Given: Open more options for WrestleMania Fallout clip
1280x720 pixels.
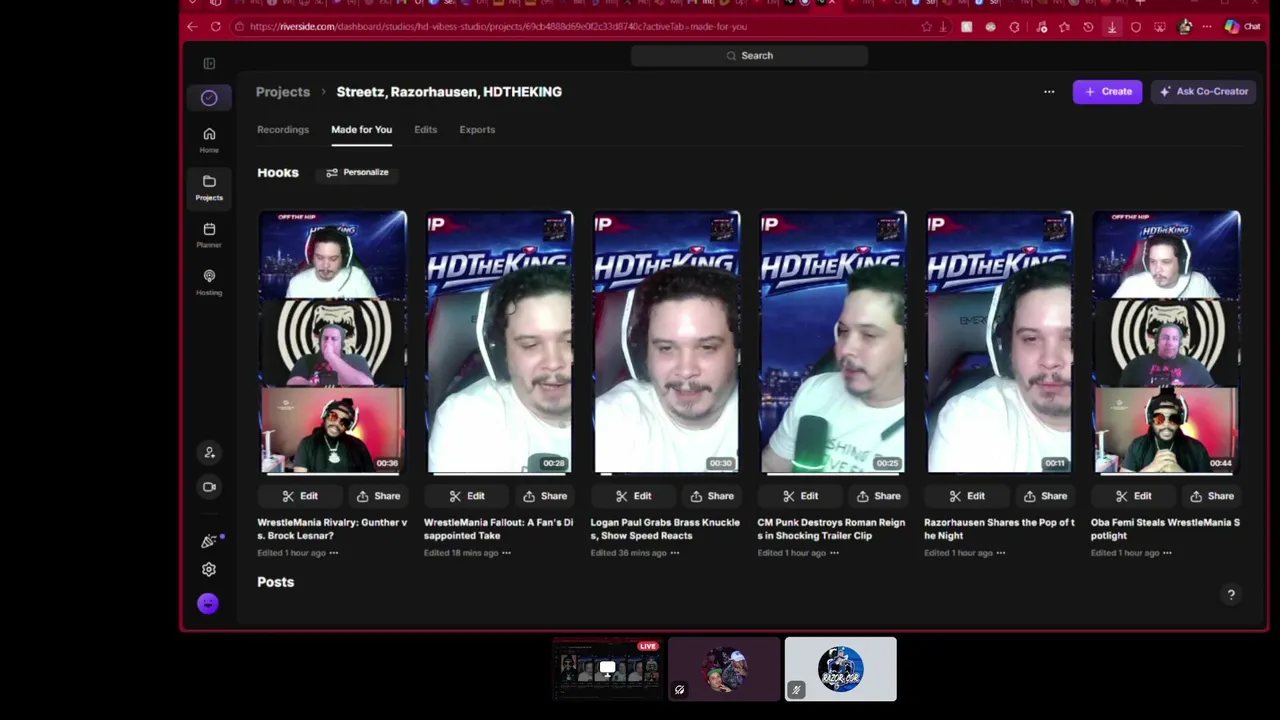Looking at the screenshot, I should pyautogui.click(x=508, y=553).
